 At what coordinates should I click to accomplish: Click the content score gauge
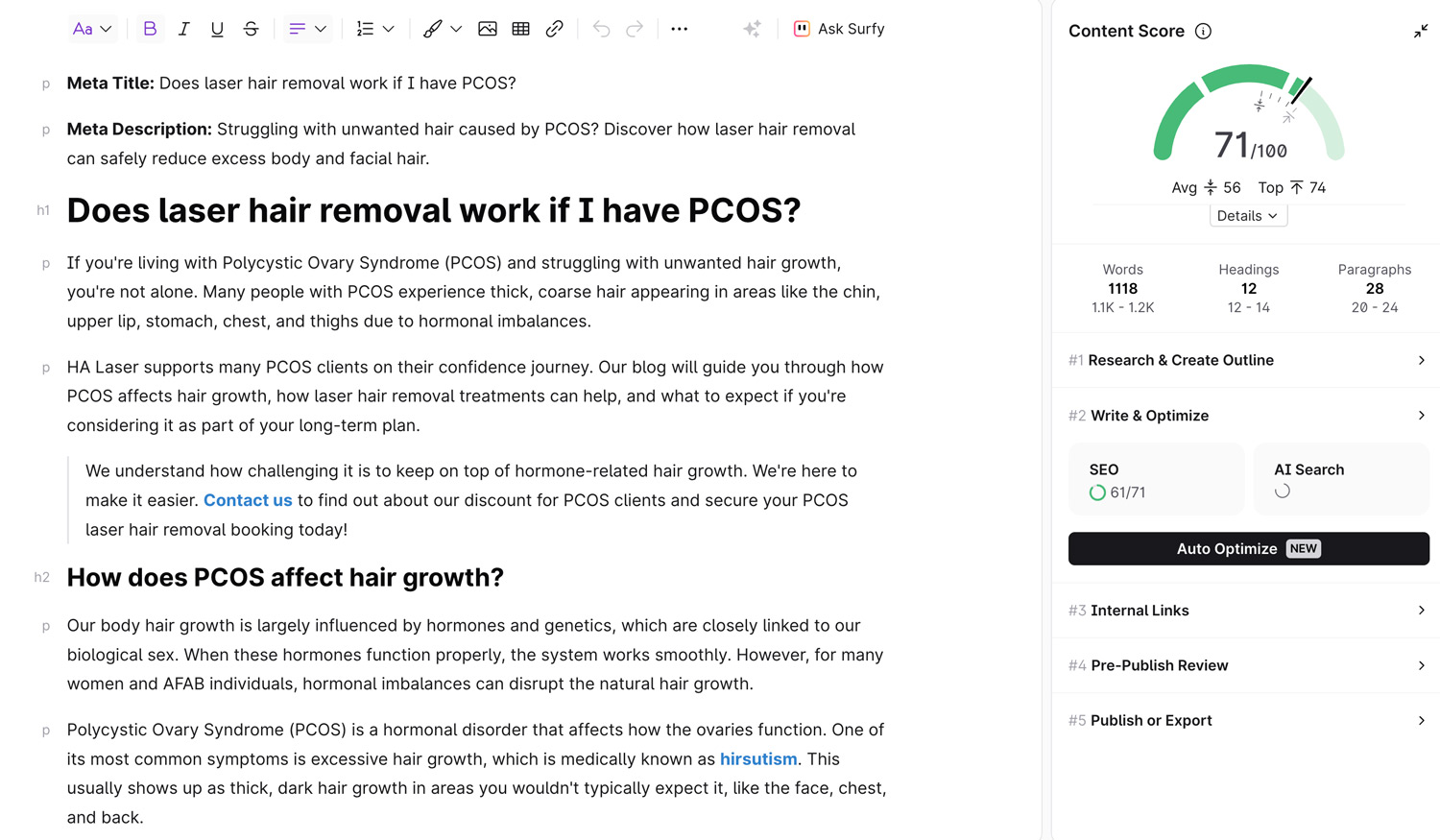coord(1249,113)
